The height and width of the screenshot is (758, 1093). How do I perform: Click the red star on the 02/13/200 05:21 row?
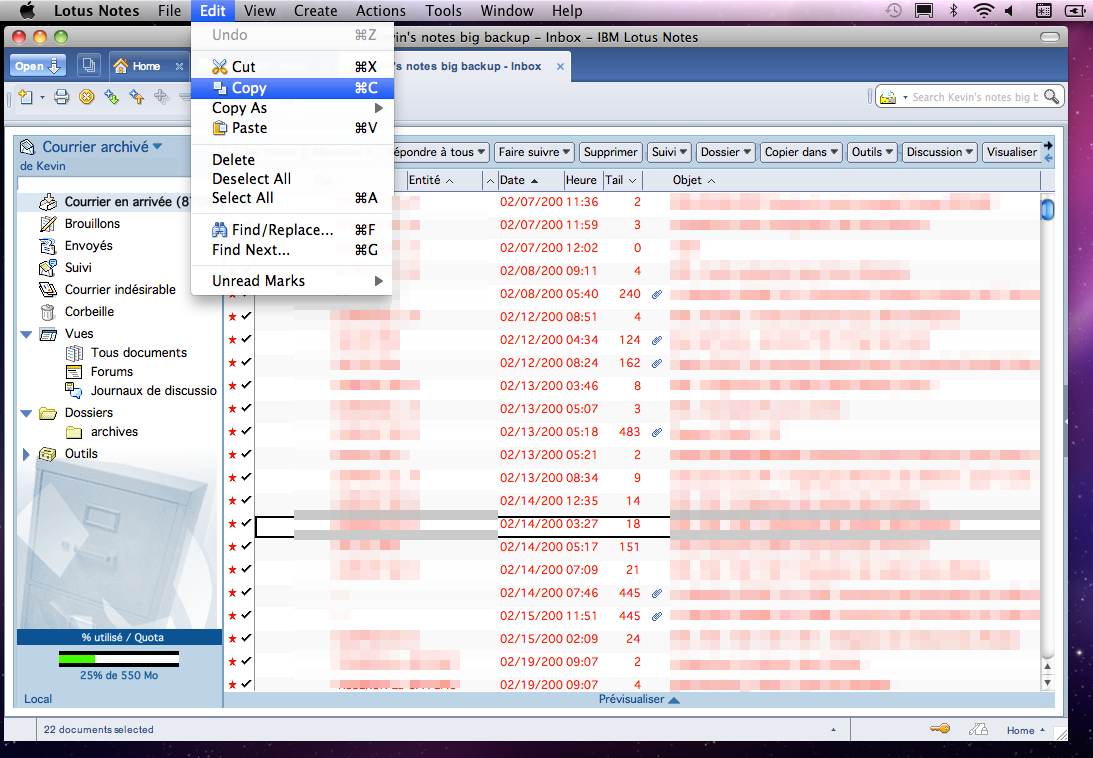click(233, 455)
